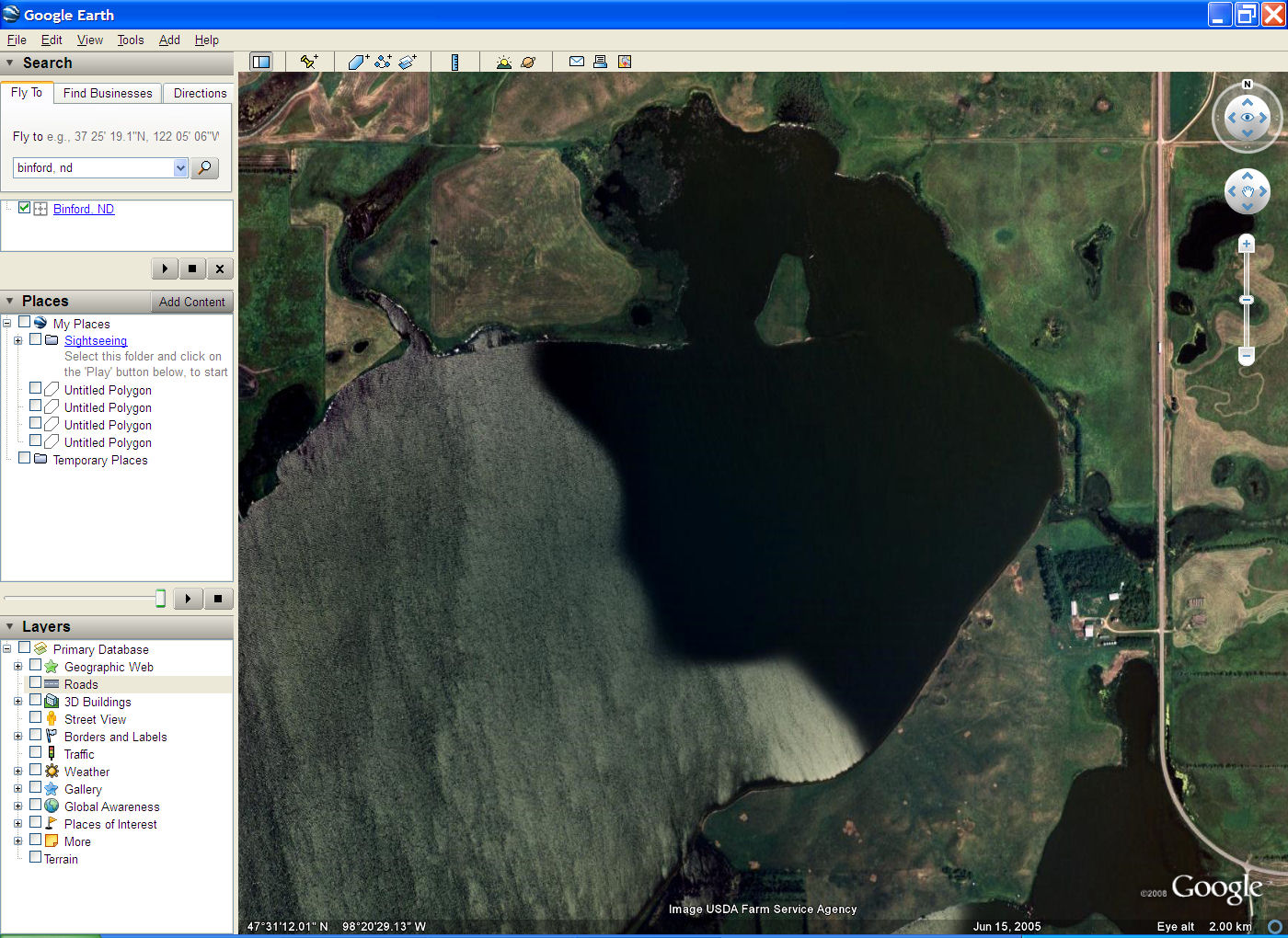Add a placemark with pushpin icon
The height and width of the screenshot is (938, 1288).
click(x=309, y=62)
